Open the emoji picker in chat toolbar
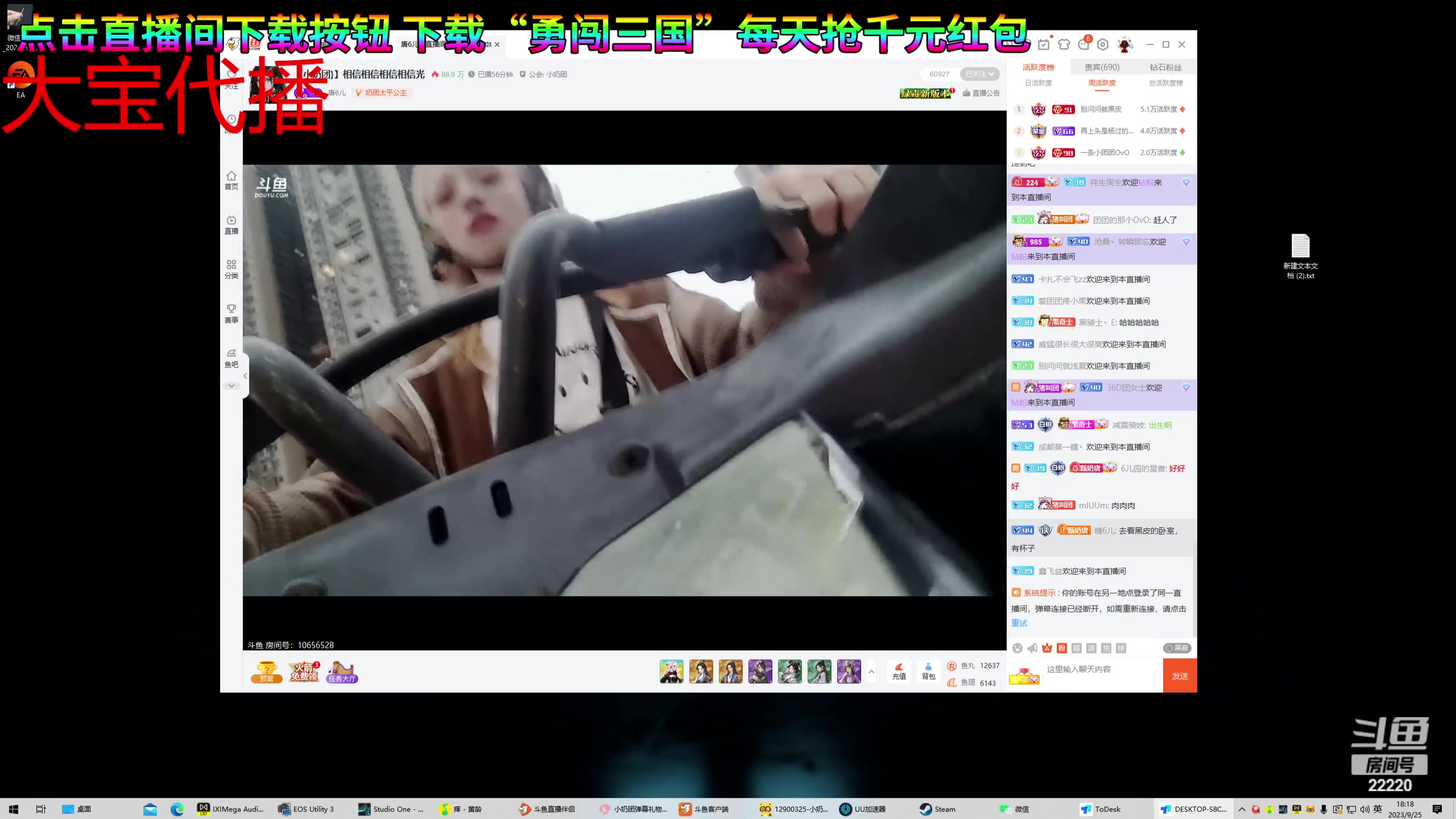1456x819 pixels. (1017, 648)
